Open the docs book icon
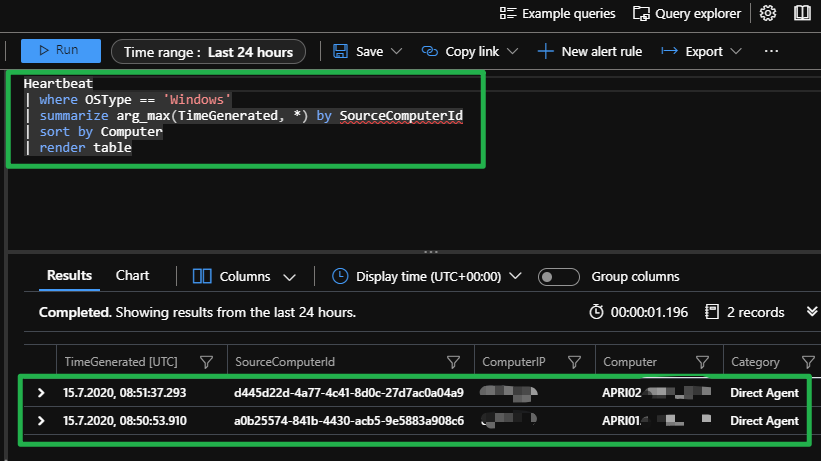The height and width of the screenshot is (461, 821). (x=802, y=13)
